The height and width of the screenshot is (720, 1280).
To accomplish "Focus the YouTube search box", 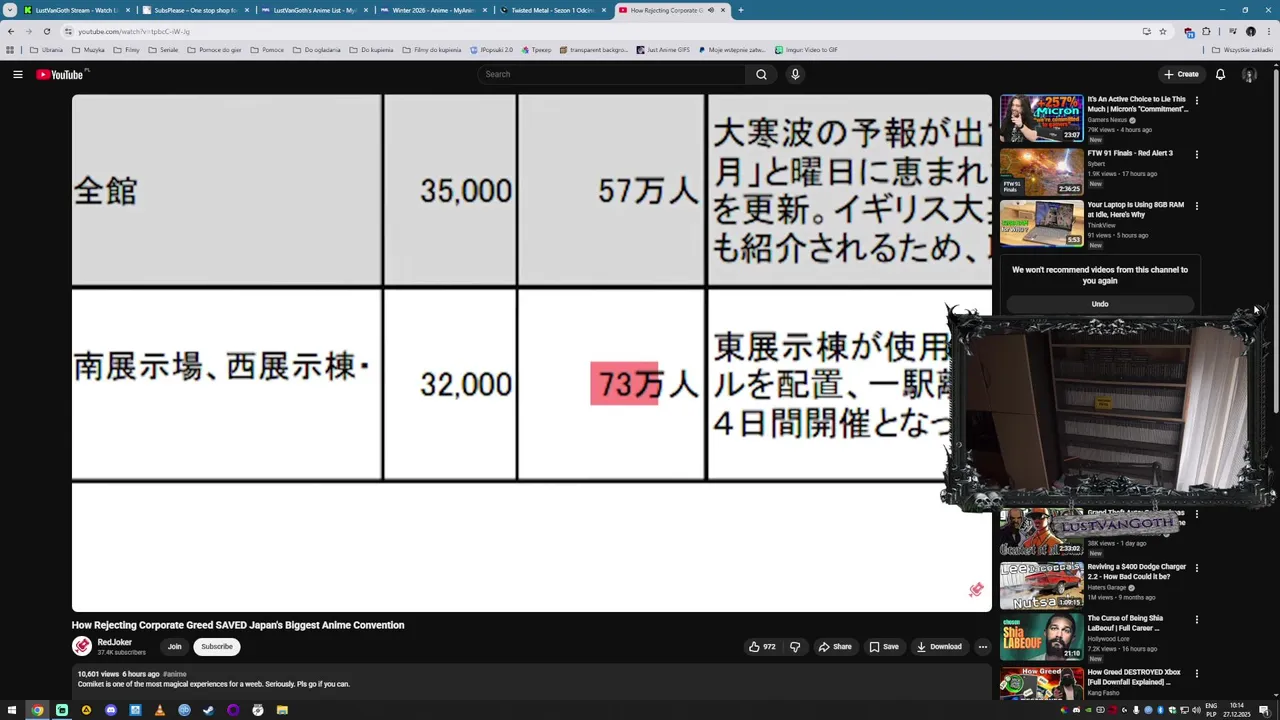I will pos(612,74).
